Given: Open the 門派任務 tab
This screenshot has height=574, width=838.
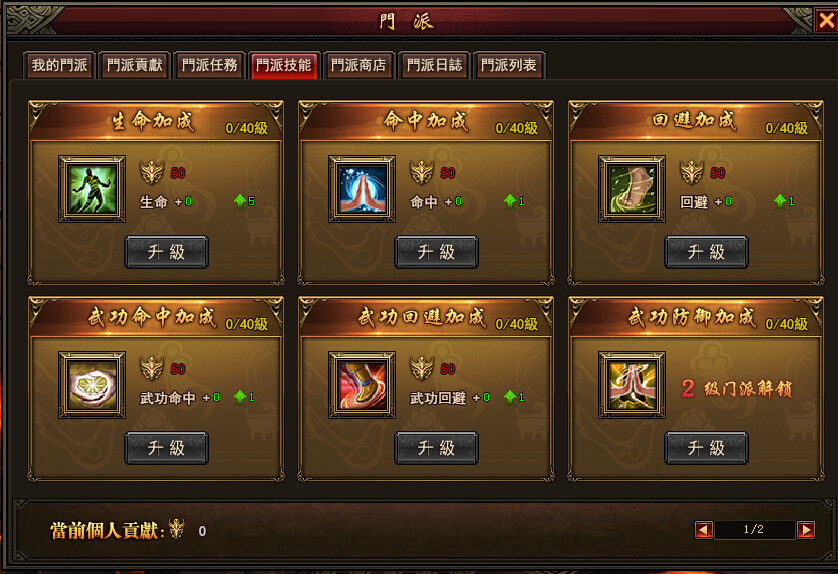Looking at the screenshot, I should (x=210, y=65).
